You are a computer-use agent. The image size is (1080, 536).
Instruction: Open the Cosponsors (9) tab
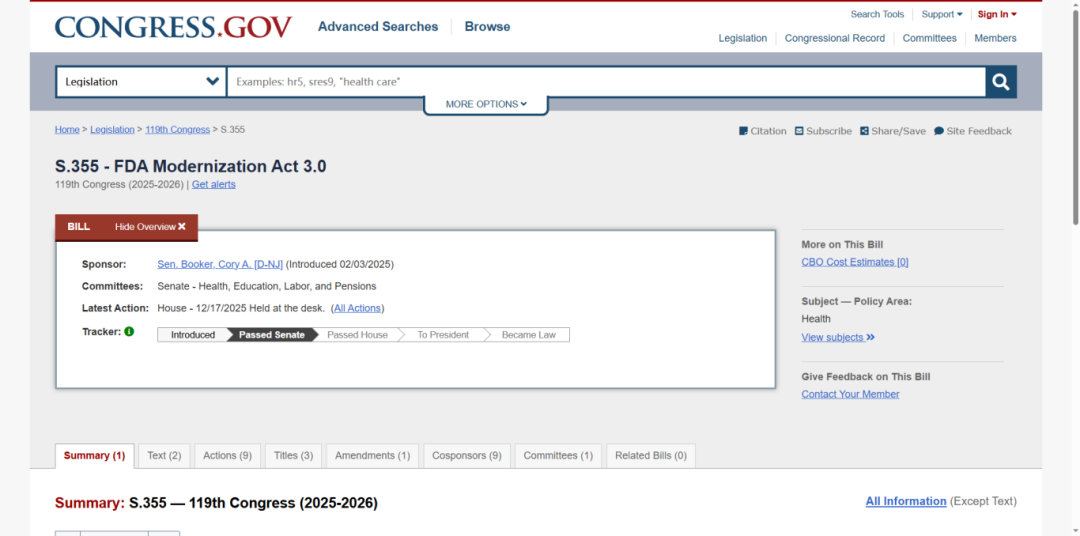pos(466,456)
